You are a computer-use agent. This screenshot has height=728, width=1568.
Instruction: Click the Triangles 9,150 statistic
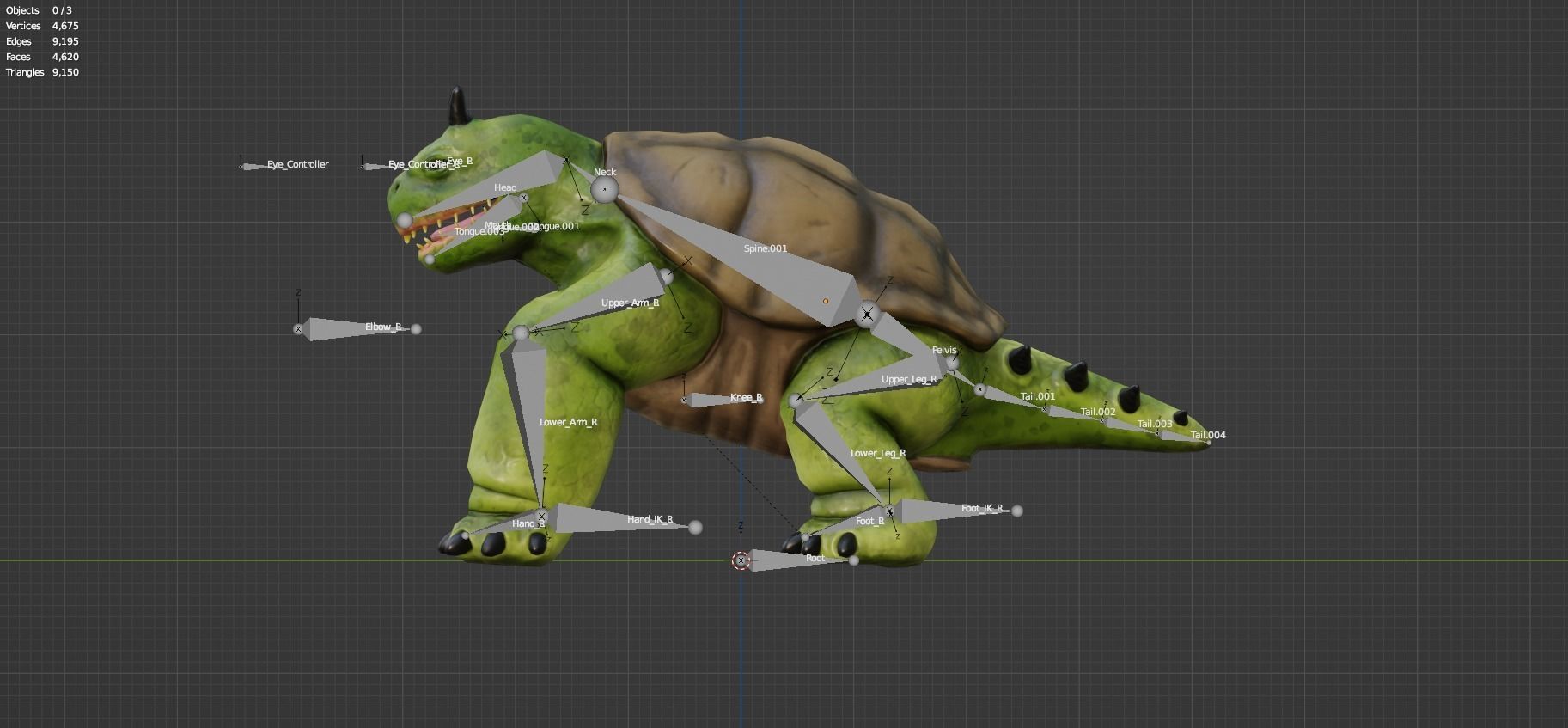[42, 72]
